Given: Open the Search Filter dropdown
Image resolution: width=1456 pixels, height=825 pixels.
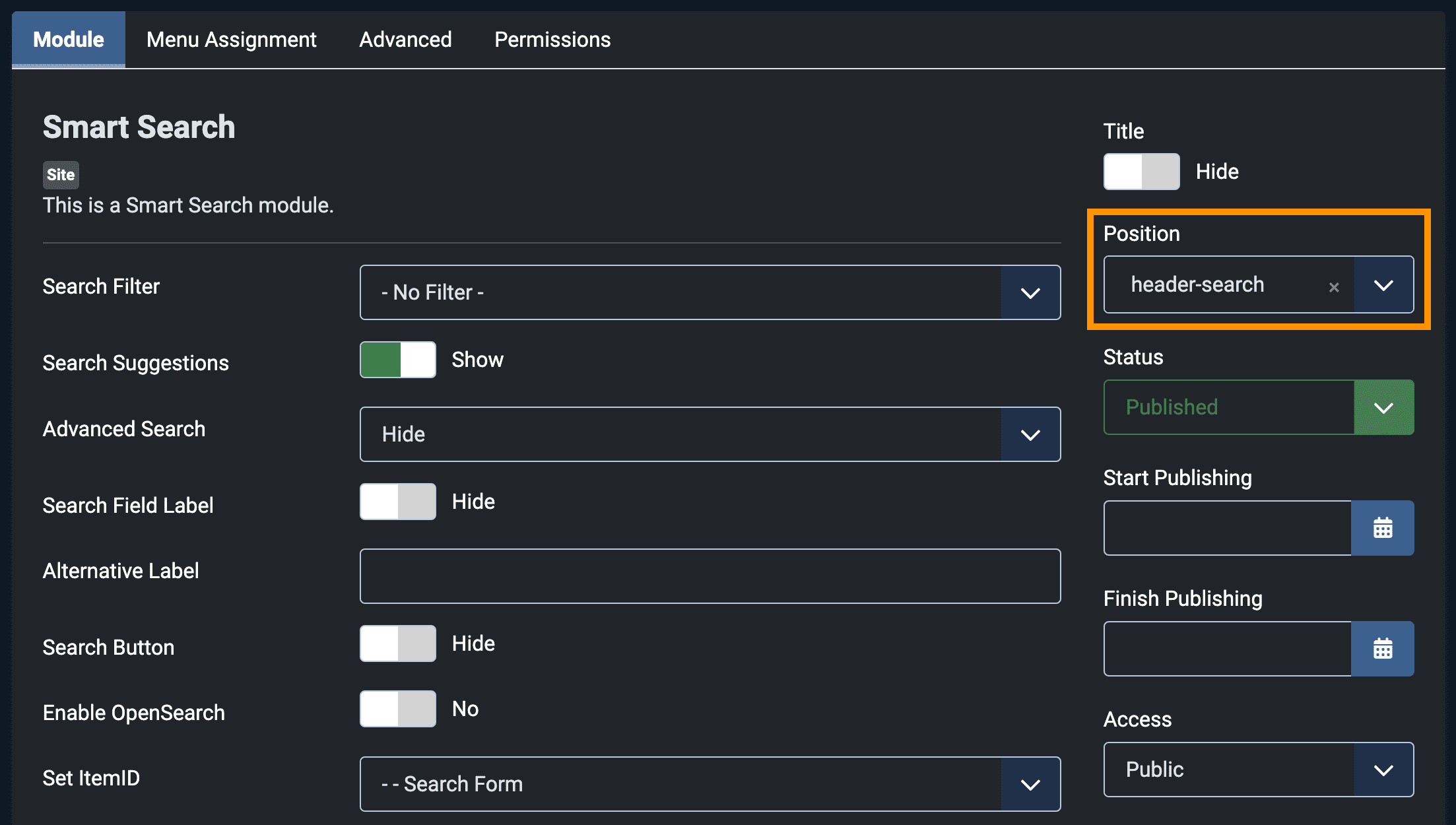Looking at the screenshot, I should (x=710, y=292).
